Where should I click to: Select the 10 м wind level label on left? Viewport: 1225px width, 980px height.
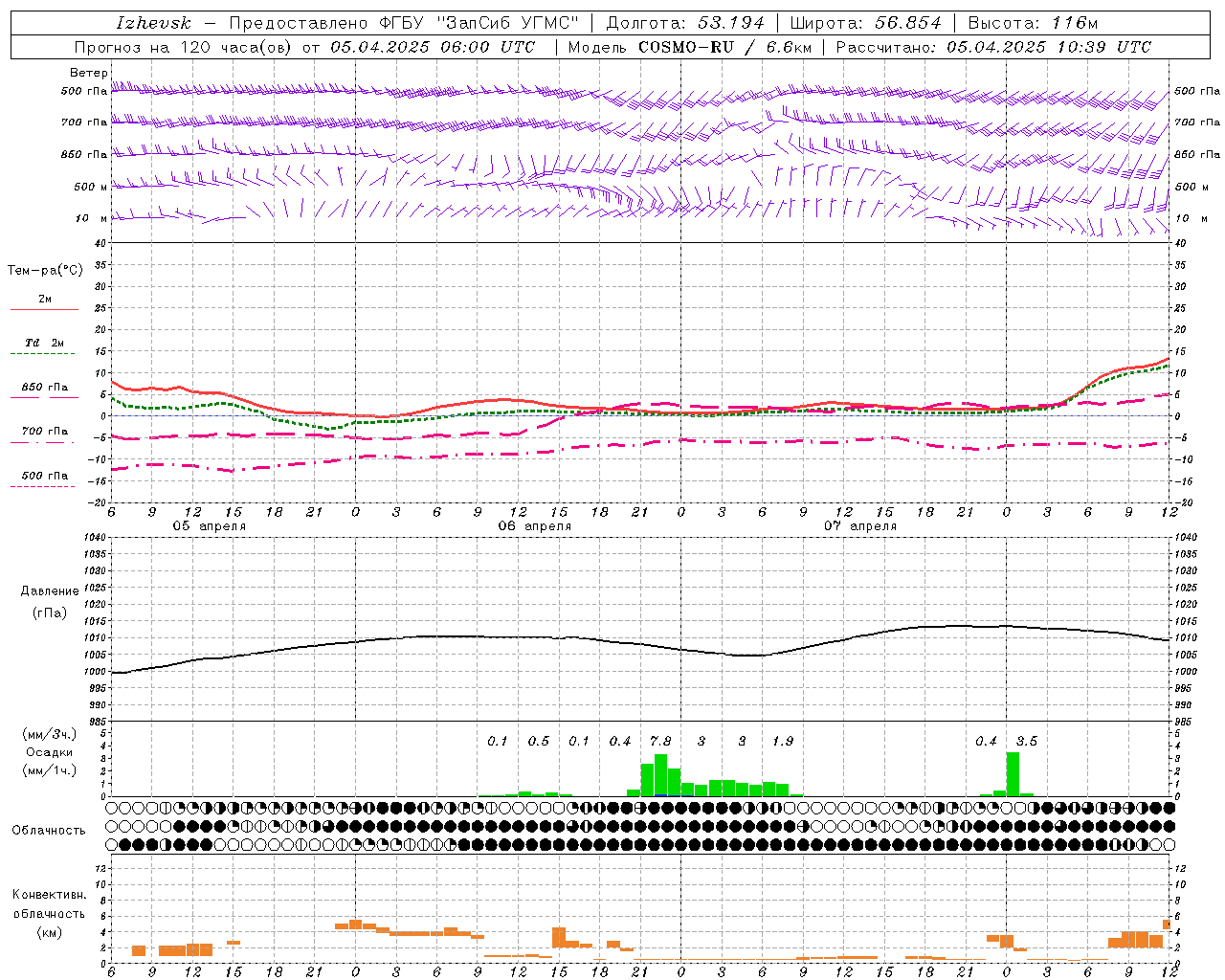pyautogui.click(x=91, y=218)
